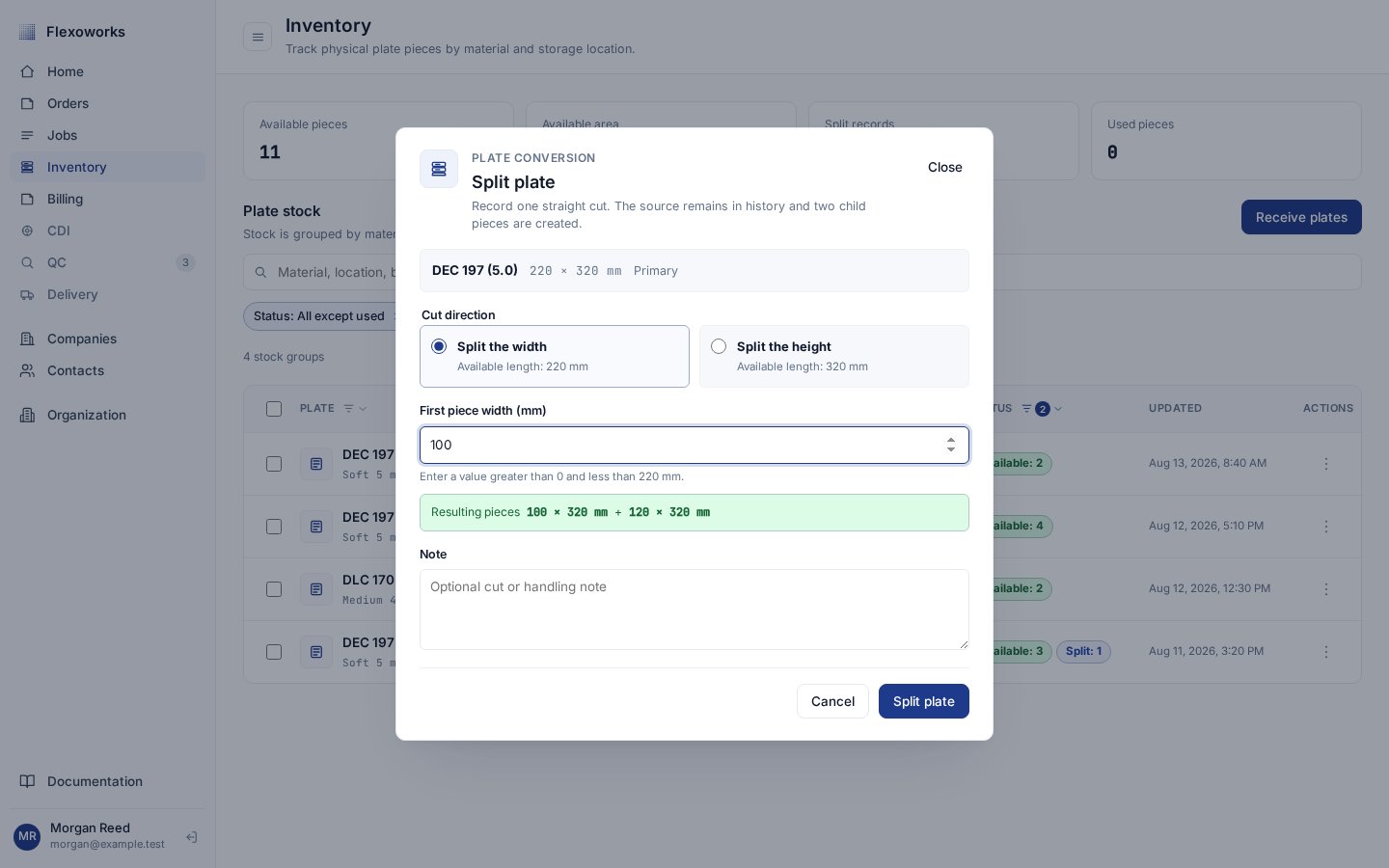Toggle the select-all checkbox in table header

pos(274,409)
